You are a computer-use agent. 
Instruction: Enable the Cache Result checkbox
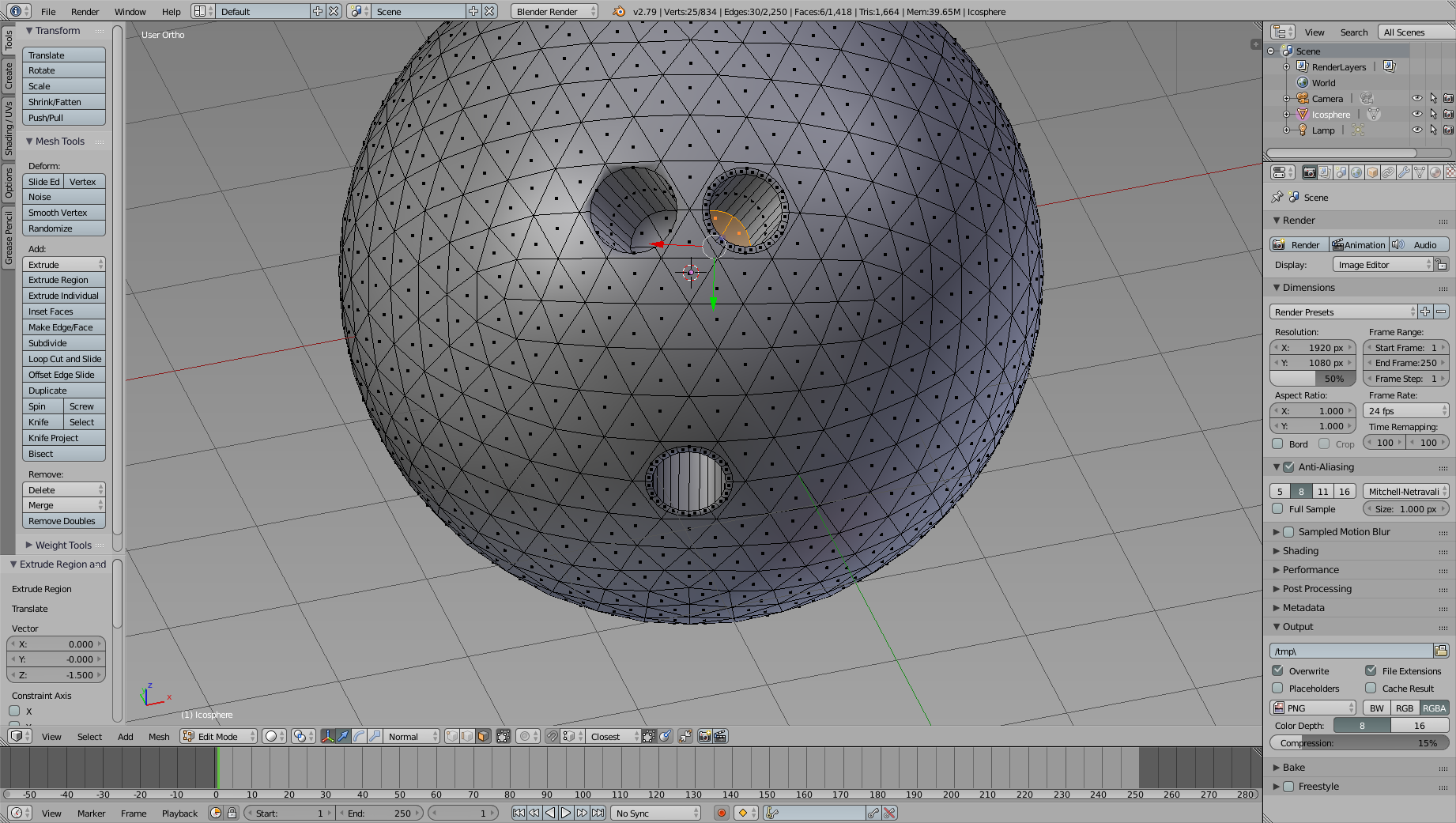[1371, 688]
